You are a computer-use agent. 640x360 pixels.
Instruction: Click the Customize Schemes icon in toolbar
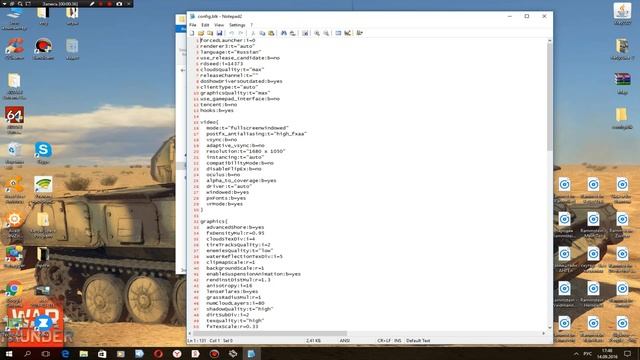click(x=347, y=33)
